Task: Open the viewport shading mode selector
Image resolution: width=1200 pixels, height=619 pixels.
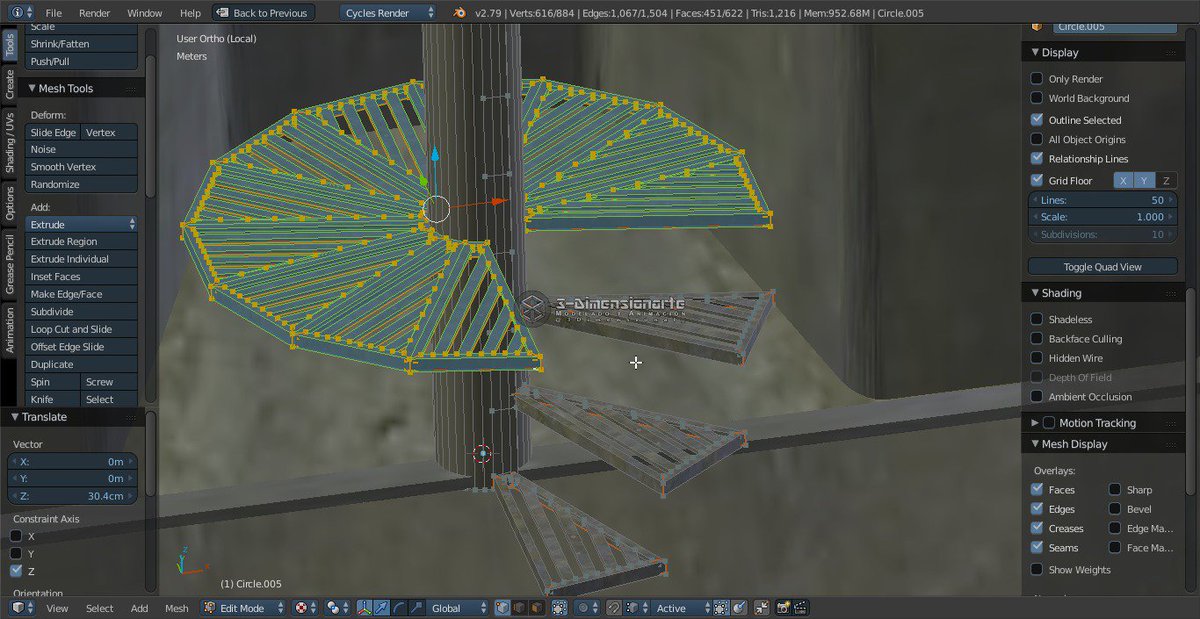Action: (x=306, y=608)
